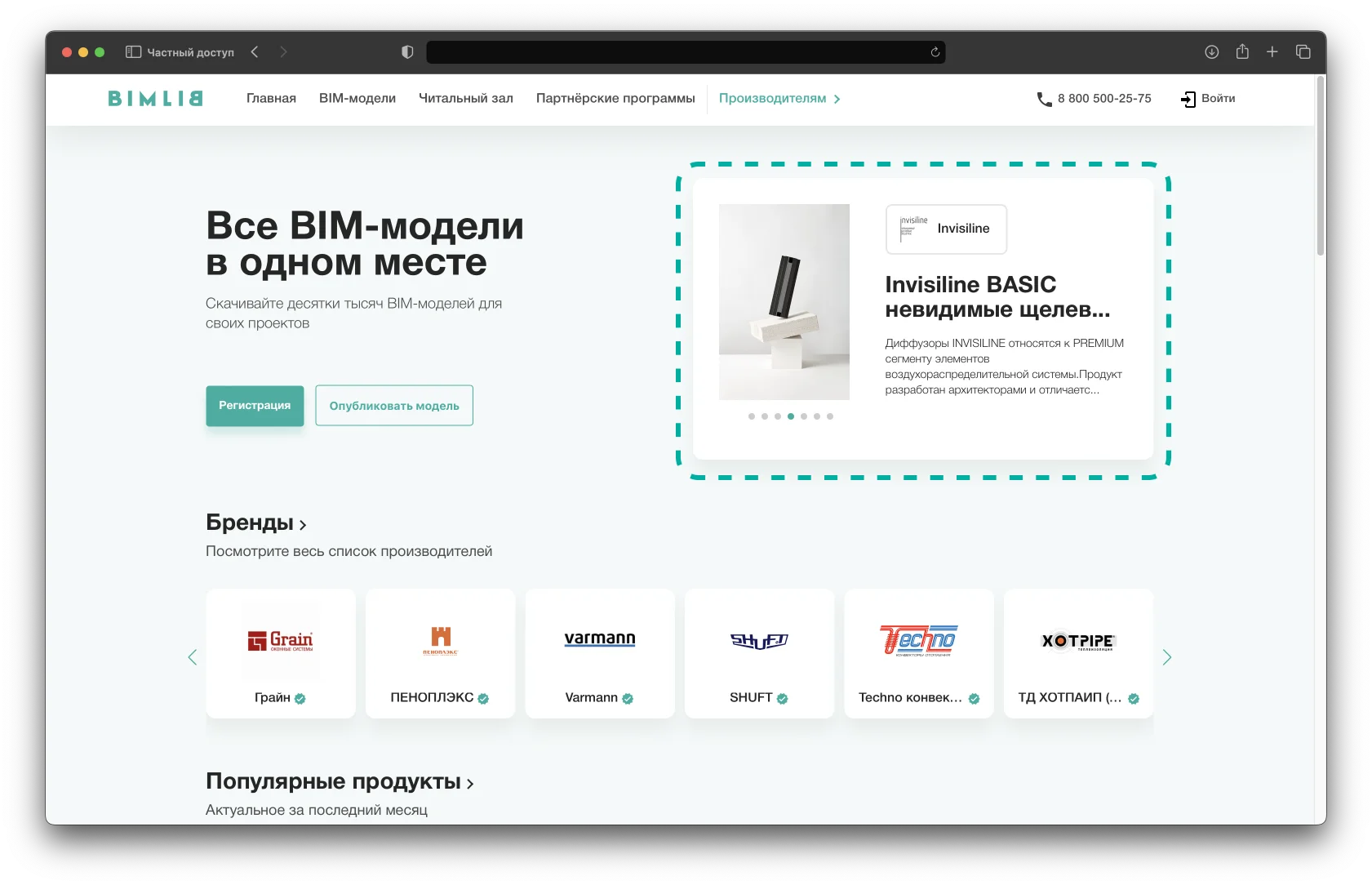Open the Safari share icon
Screen dimensions: 1372x885
pyautogui.click(x=1242, y=51)
